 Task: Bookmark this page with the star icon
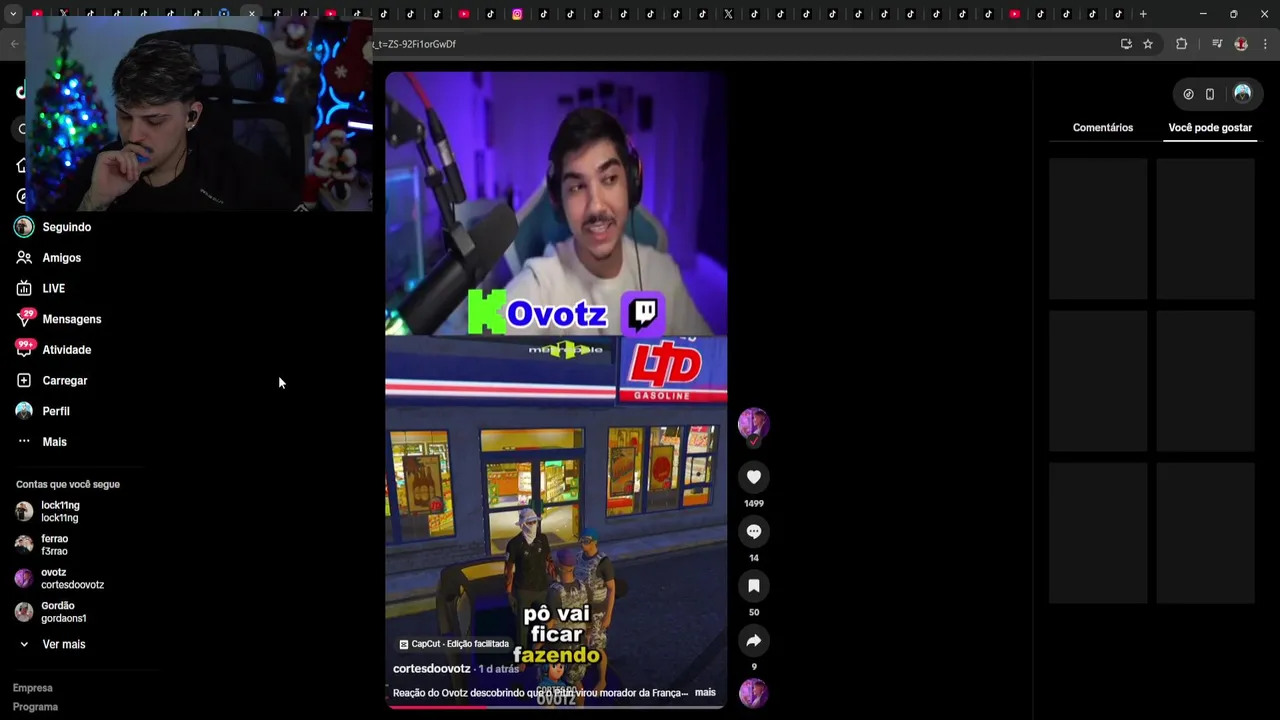tap(1148, 44)
